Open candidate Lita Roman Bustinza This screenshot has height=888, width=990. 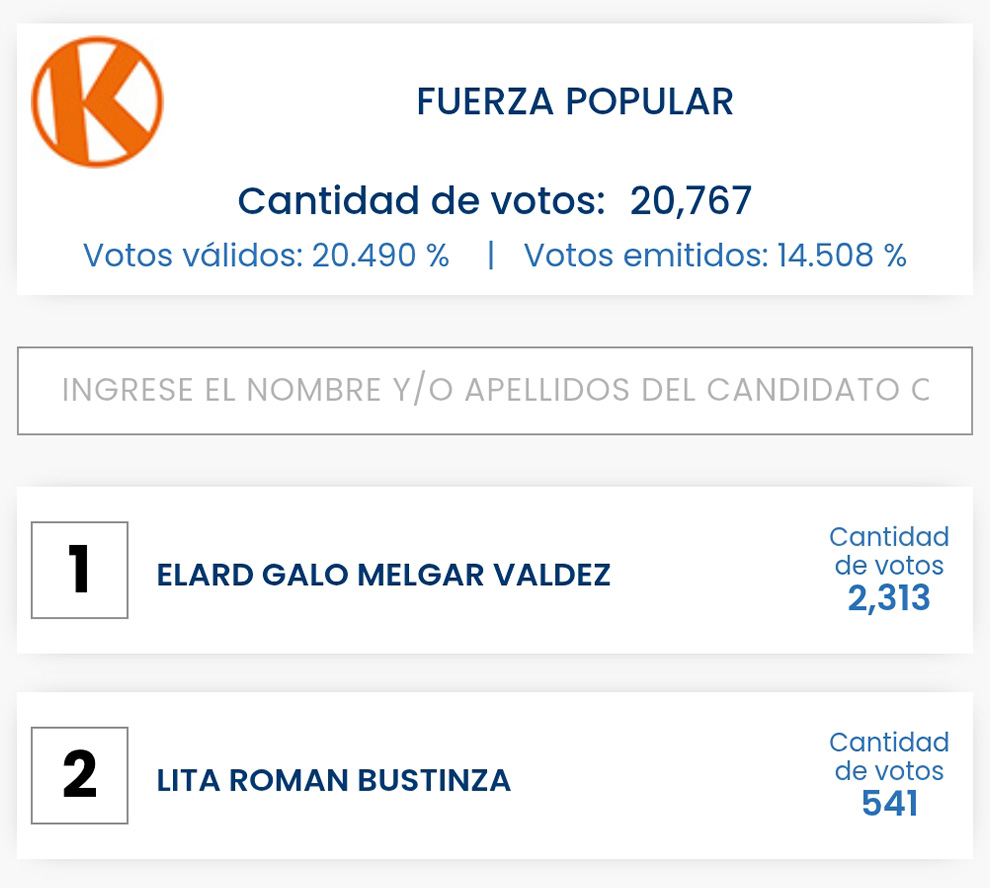point(333,781)
